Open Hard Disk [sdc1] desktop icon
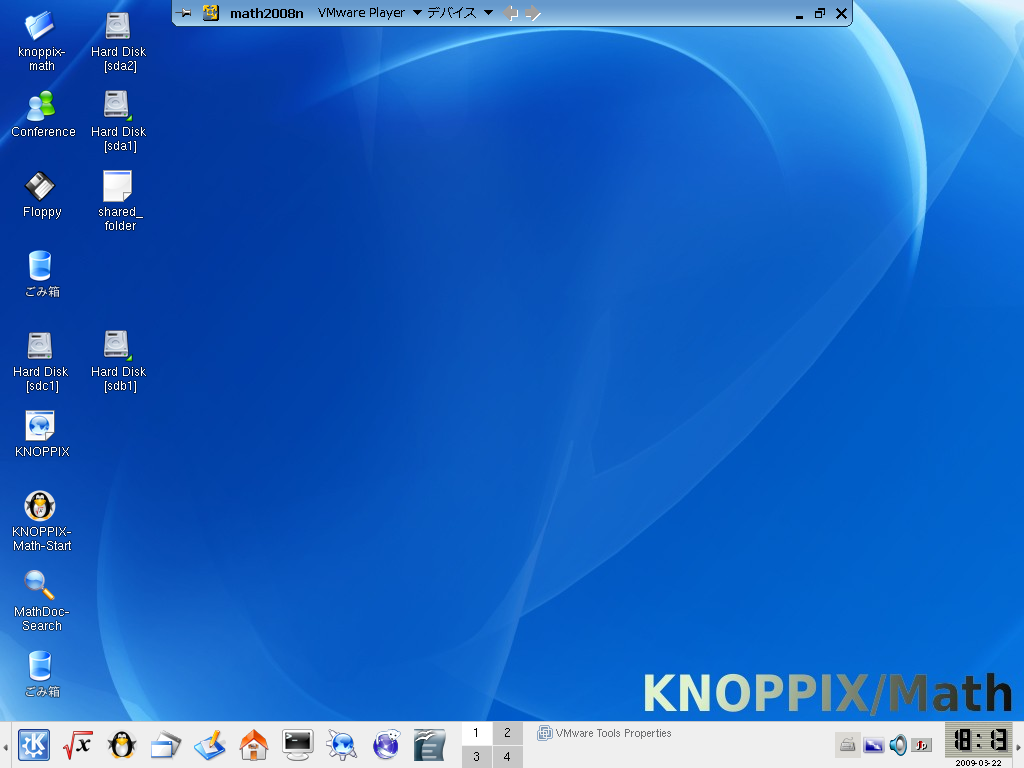 [40, 346]
